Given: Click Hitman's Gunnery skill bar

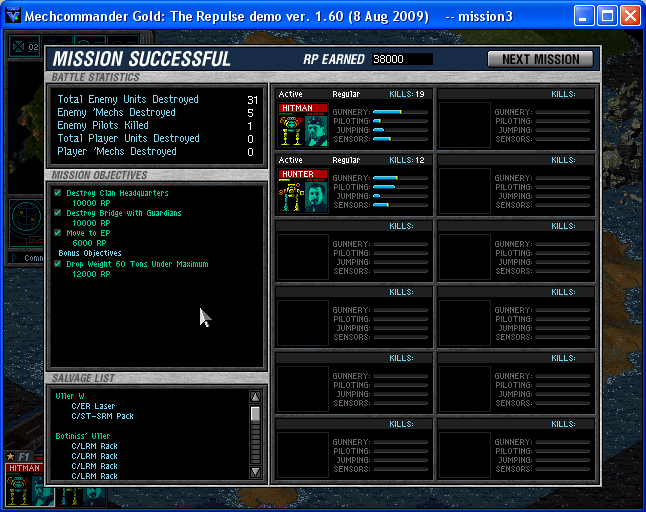Looking at the screenshot, I should (400, 112).
